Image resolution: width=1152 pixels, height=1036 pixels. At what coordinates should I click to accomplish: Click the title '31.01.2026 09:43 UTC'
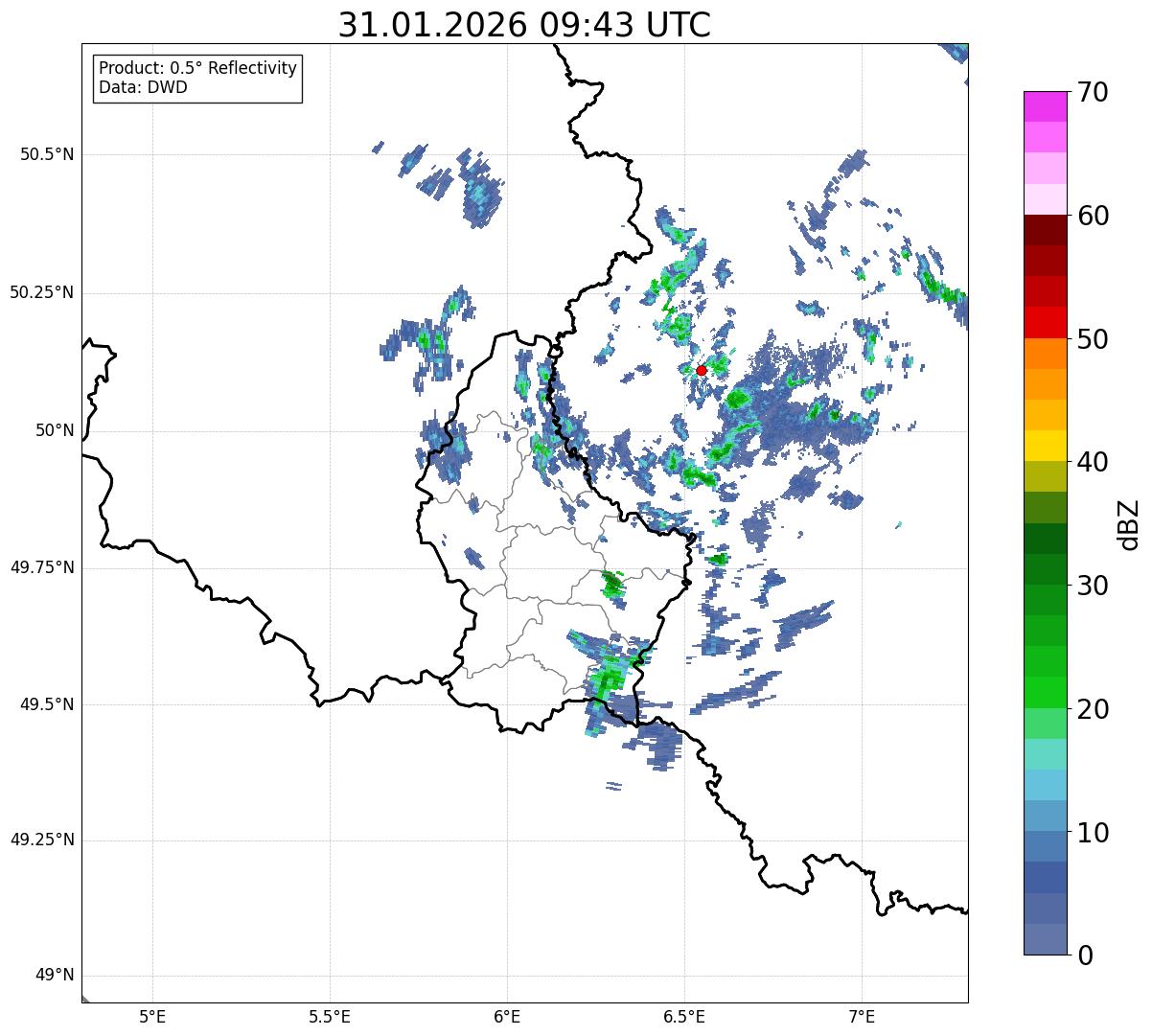pyautogui.click(x=524, y=25)
